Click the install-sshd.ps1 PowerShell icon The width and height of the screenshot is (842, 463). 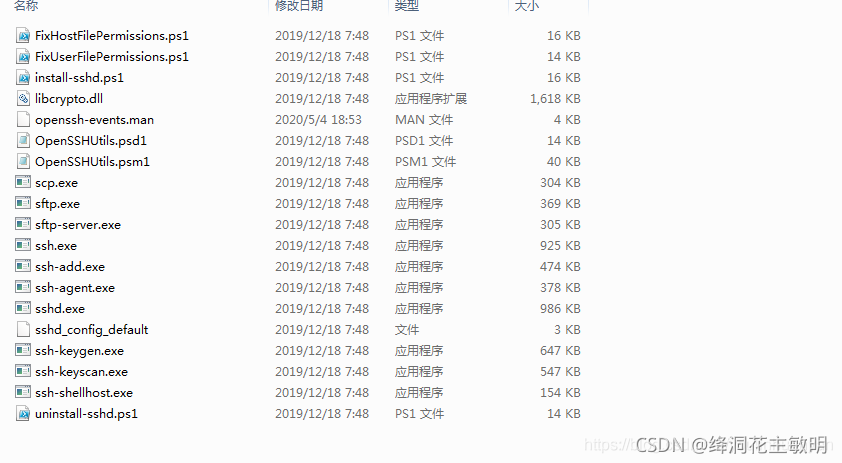click(23, 77)
